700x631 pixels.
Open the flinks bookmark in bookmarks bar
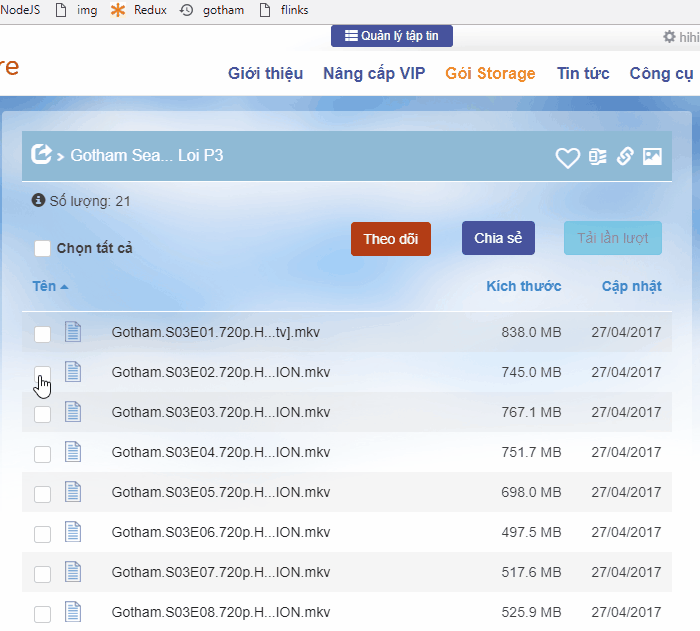284,10
